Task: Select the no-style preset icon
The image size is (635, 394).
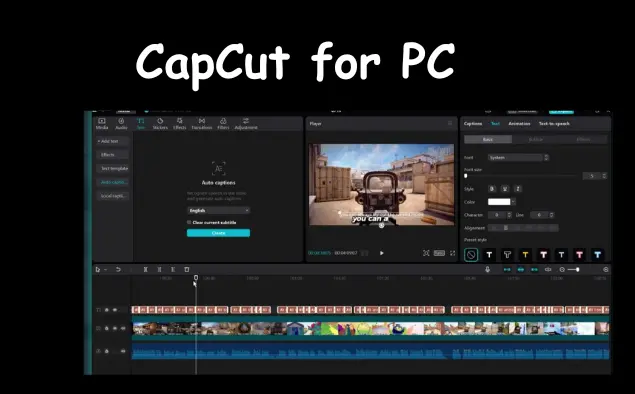Action: pos(471,255)
